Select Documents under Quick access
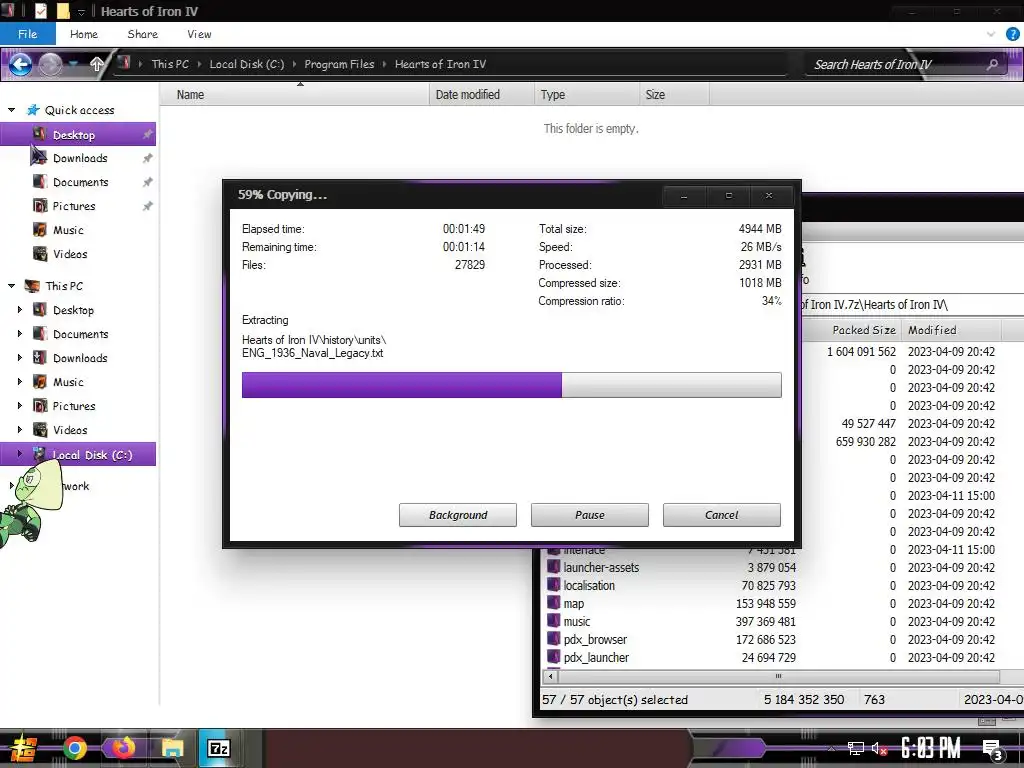Image resolution: width=1024 pixels, height=768 pixels. click(x=78, y=182)
